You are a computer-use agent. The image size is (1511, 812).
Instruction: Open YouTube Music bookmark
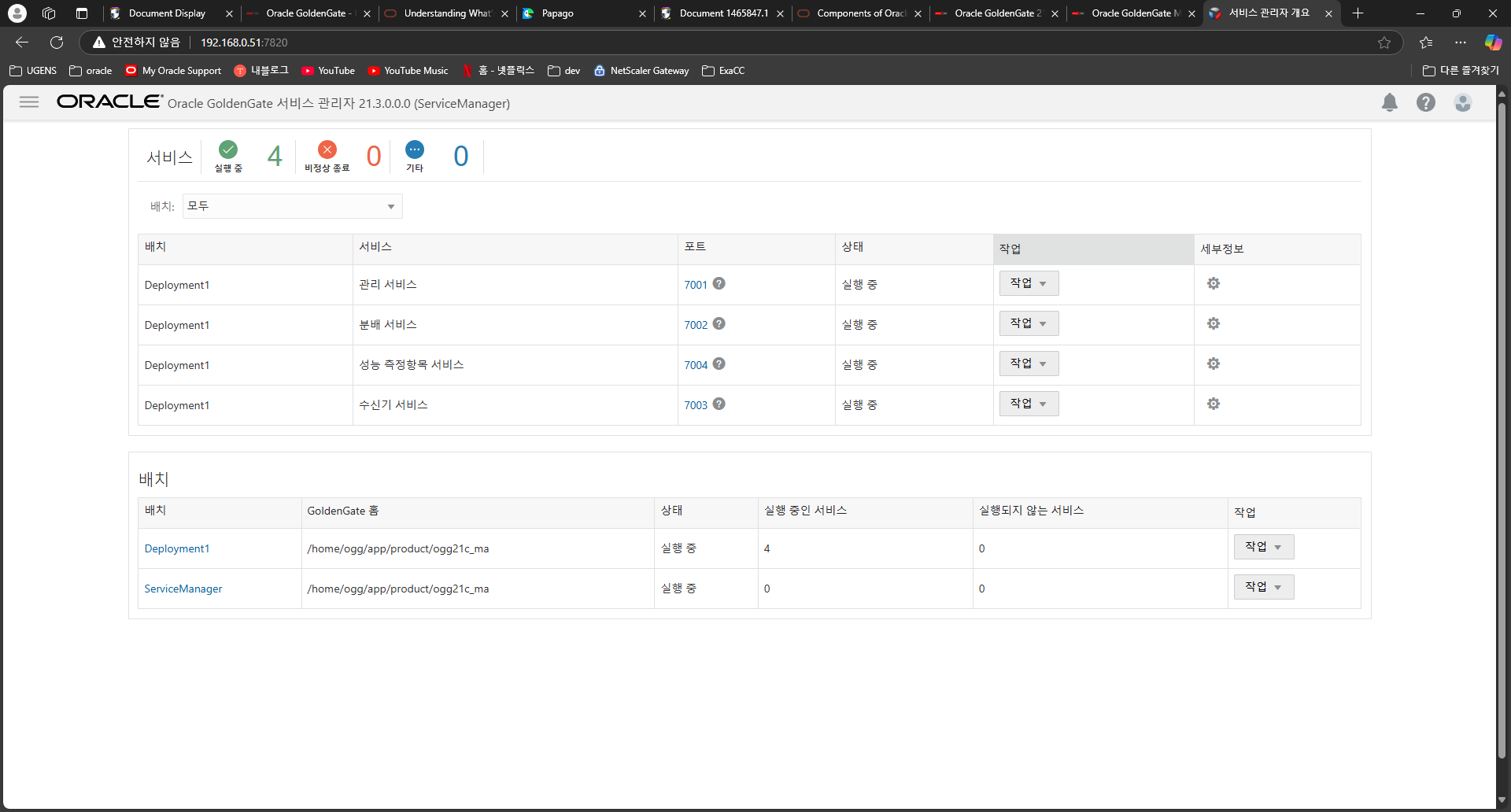coord(408,71)
